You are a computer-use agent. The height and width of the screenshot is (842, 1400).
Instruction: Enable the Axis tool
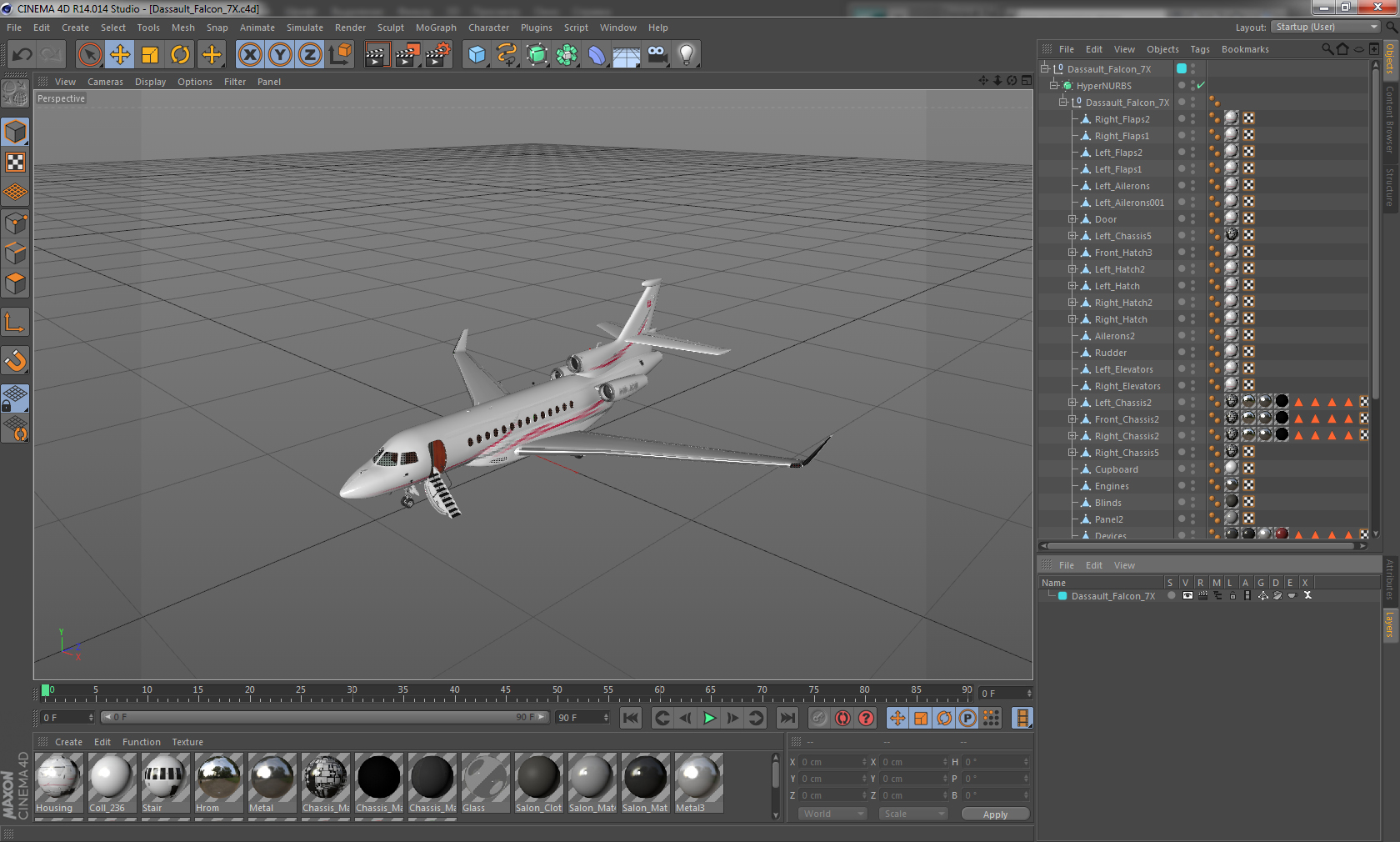point(15,323)
